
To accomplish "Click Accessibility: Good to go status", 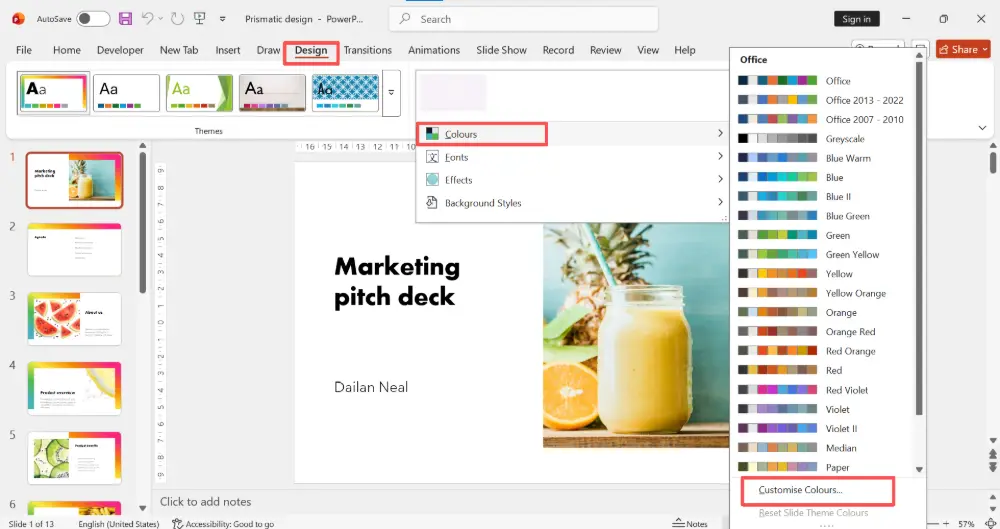I will click(223, 524).
